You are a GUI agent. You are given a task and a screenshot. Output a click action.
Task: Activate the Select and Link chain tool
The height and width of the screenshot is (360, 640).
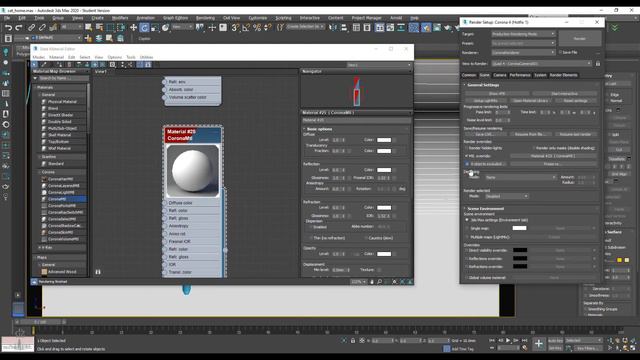pyautogui.click(x=31, y=27)
